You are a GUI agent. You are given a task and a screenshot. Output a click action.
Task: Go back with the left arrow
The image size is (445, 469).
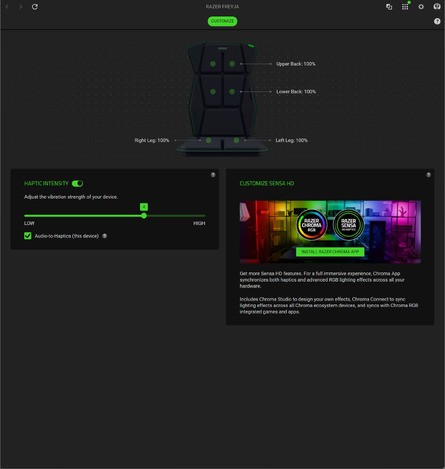7,7
